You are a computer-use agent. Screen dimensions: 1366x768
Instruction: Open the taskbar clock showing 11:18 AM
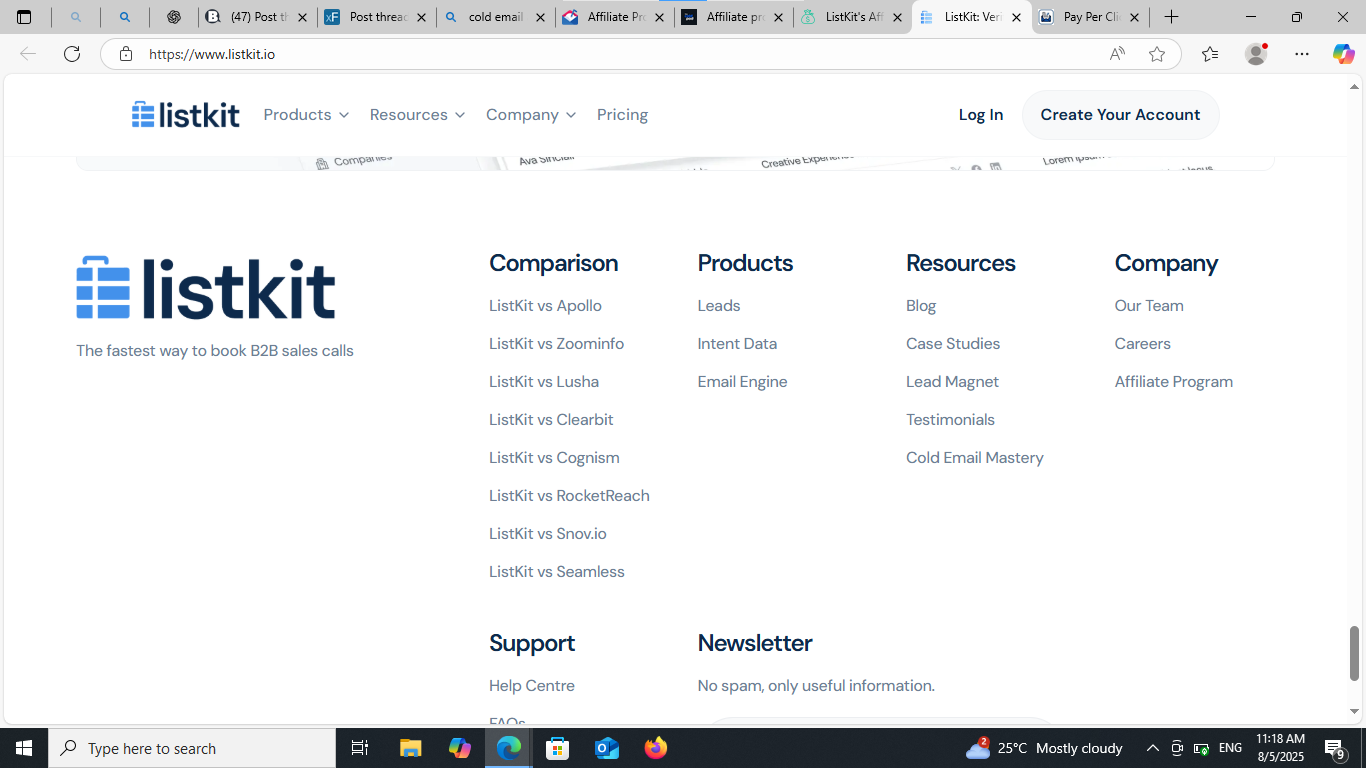1282,748
